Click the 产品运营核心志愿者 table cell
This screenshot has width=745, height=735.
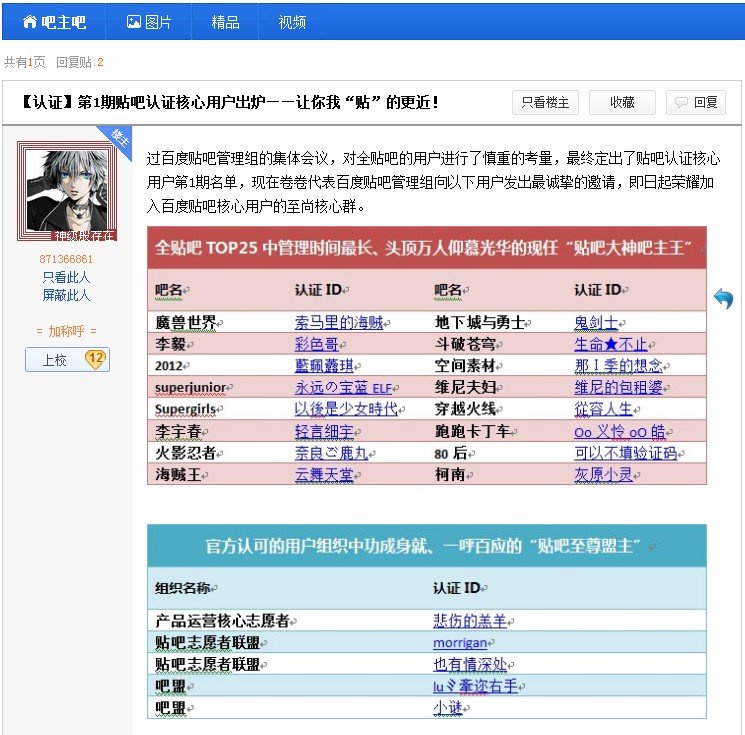coord(222,620)
